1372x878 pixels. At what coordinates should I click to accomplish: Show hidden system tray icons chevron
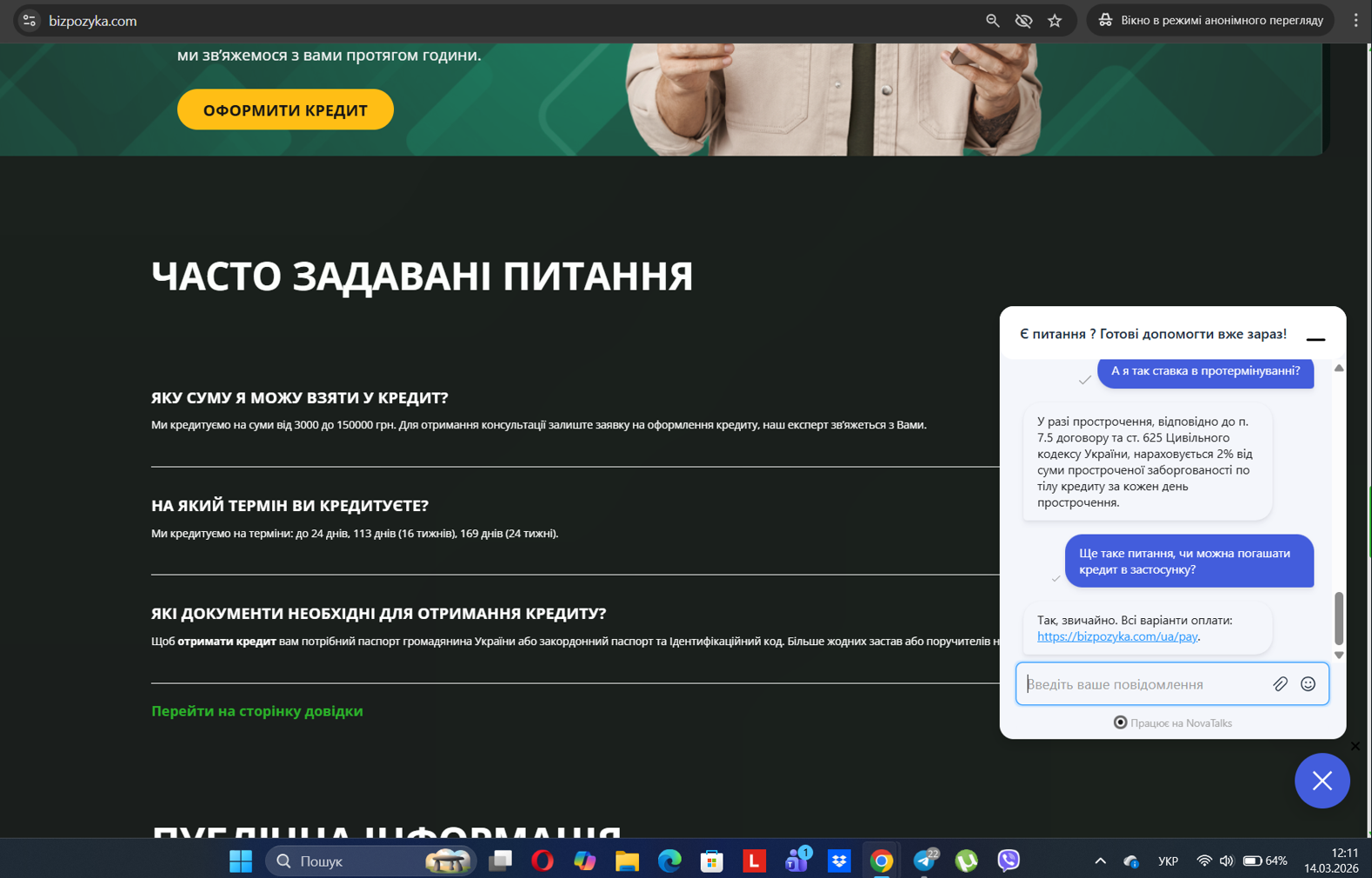click(x=1100, y=861)
